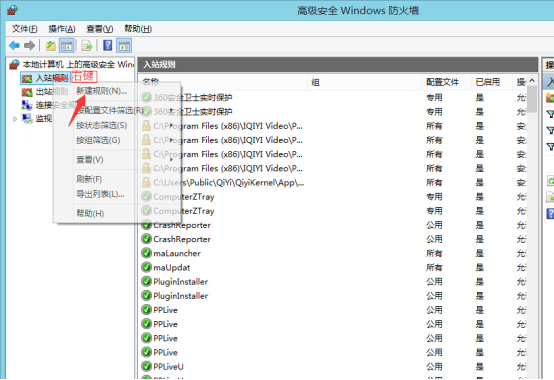Sort by the 组 column header

365,82
